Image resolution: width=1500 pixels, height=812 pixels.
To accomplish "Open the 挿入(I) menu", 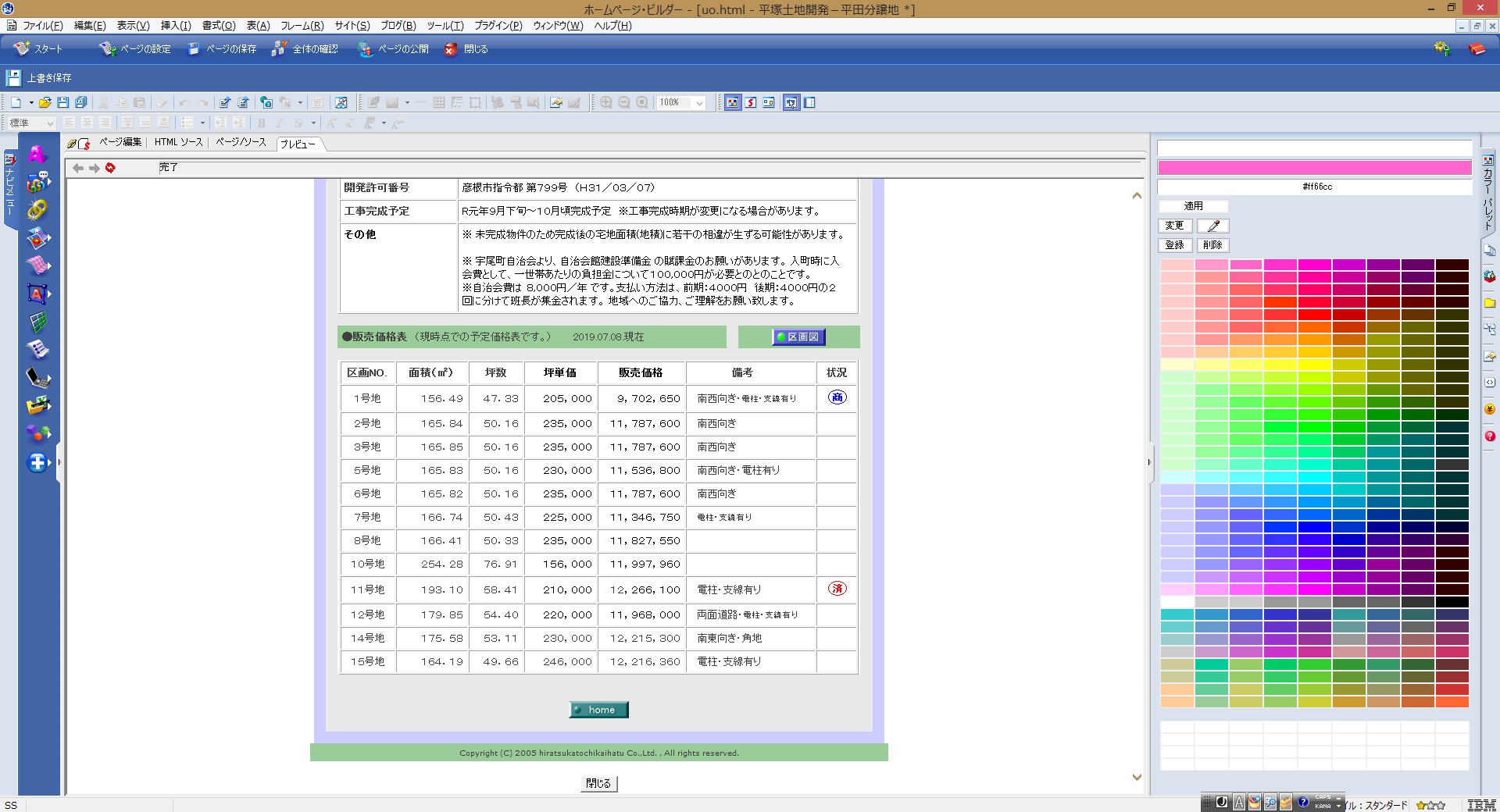I will 175,26.
